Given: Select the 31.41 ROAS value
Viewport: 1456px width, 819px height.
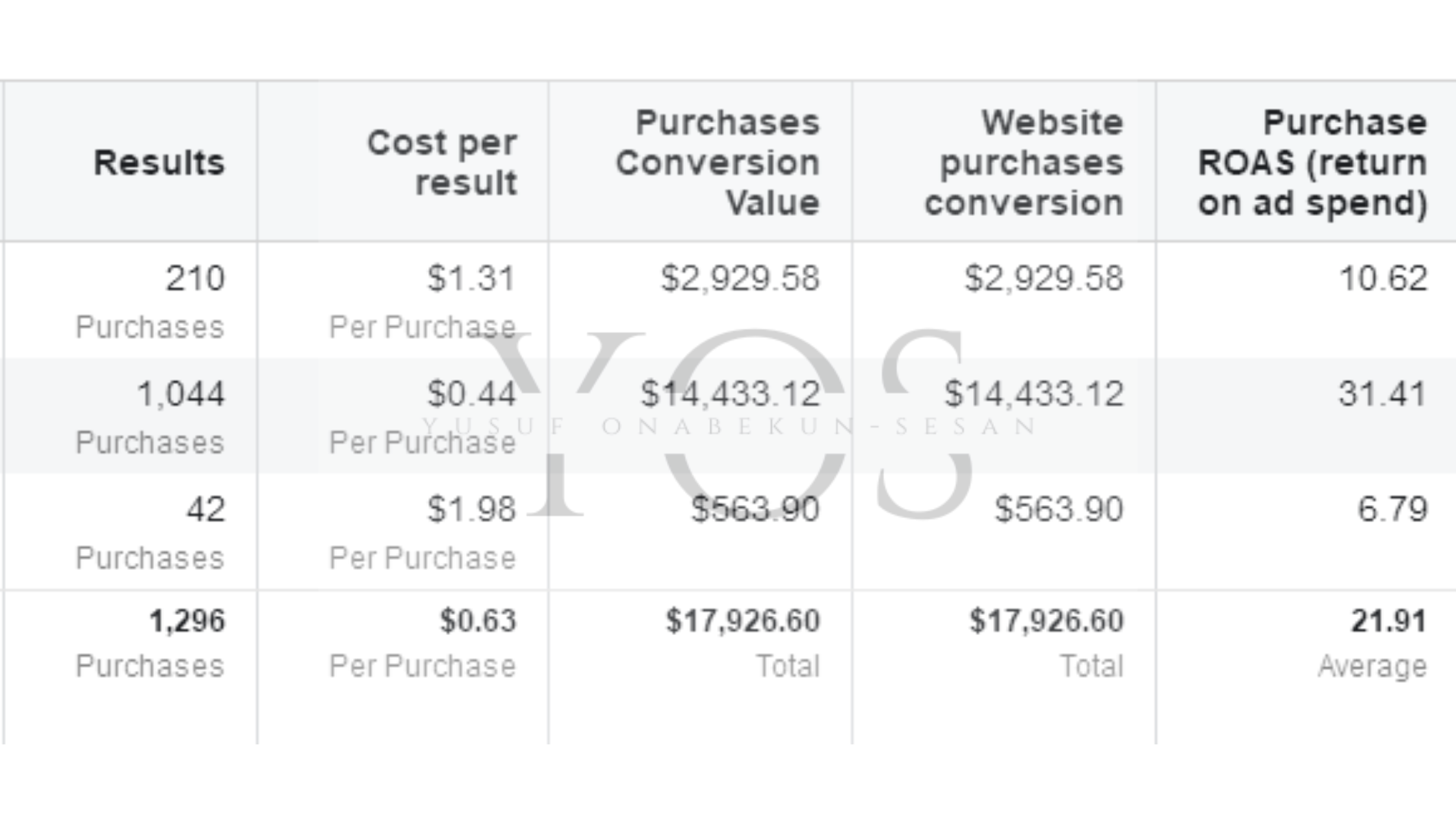Looking at the screenshot, I should click(x=1383, y=394).
